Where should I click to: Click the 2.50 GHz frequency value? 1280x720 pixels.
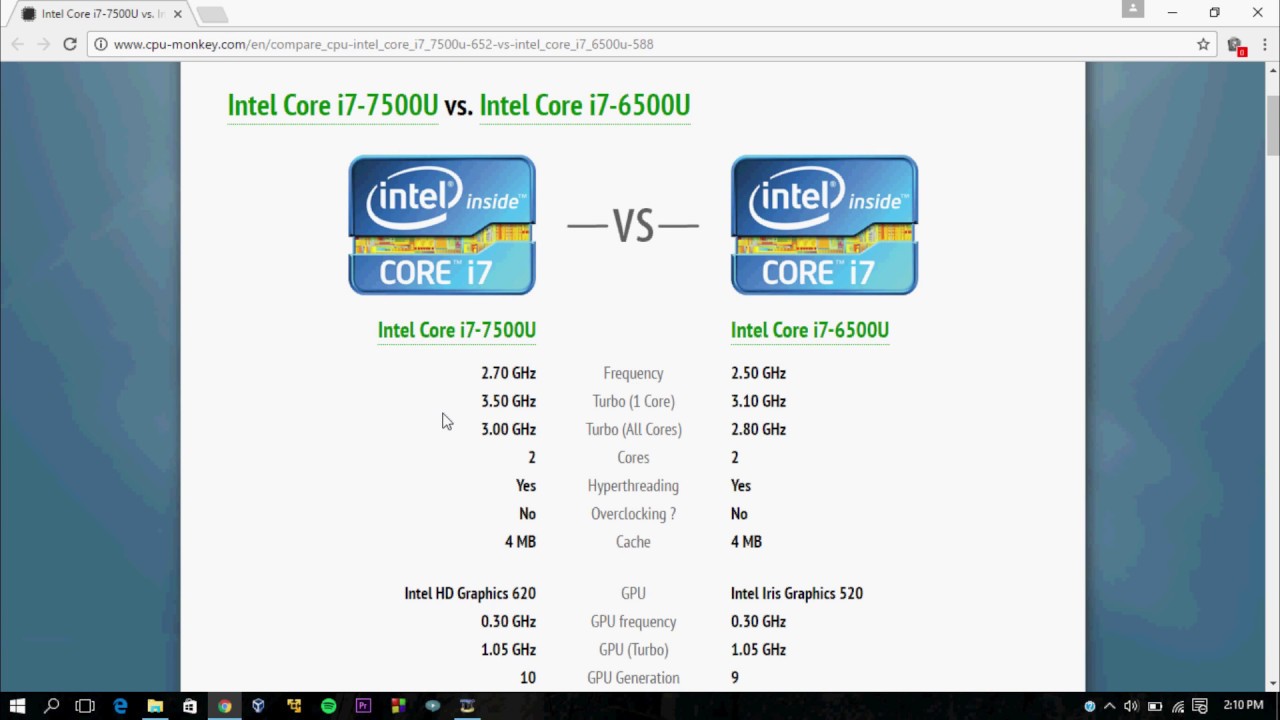(758, 373)
